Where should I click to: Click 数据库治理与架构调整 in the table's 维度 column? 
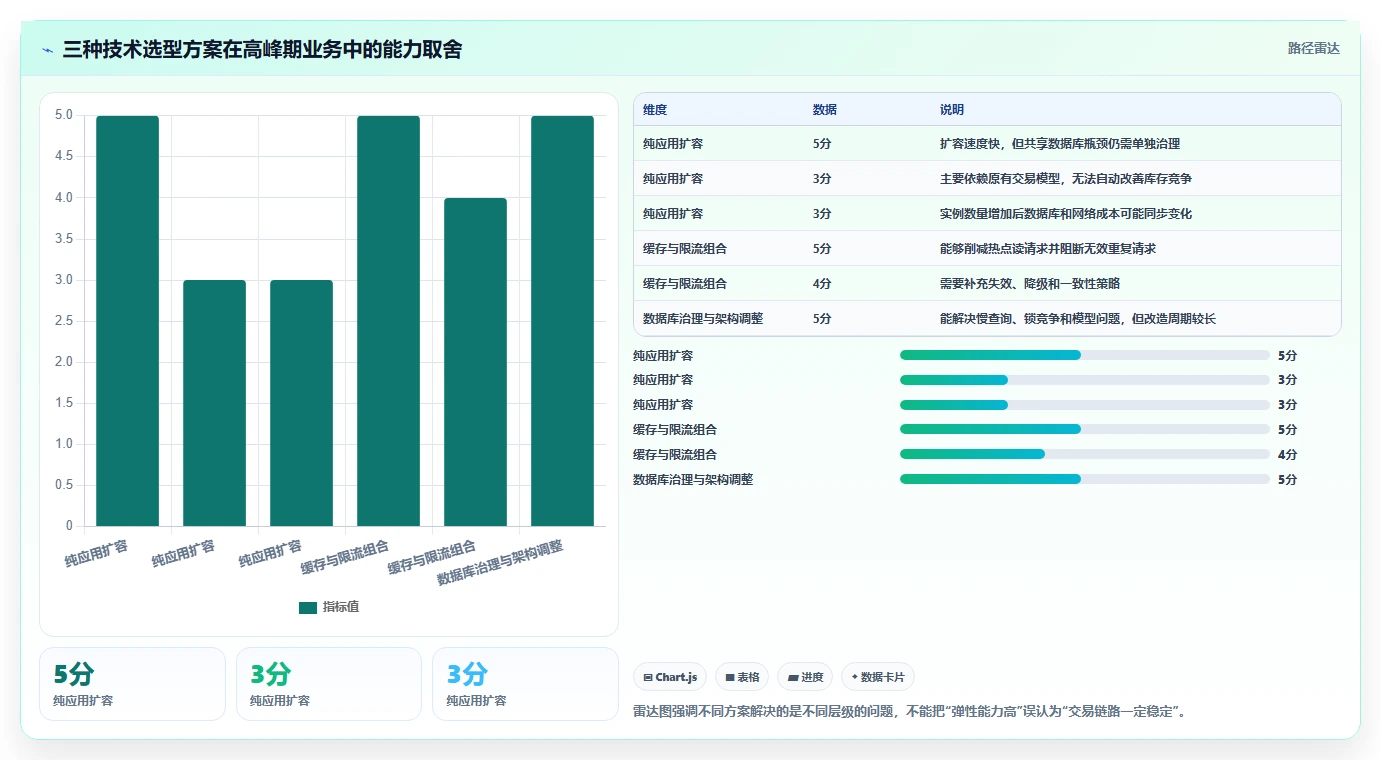(703, 319)
